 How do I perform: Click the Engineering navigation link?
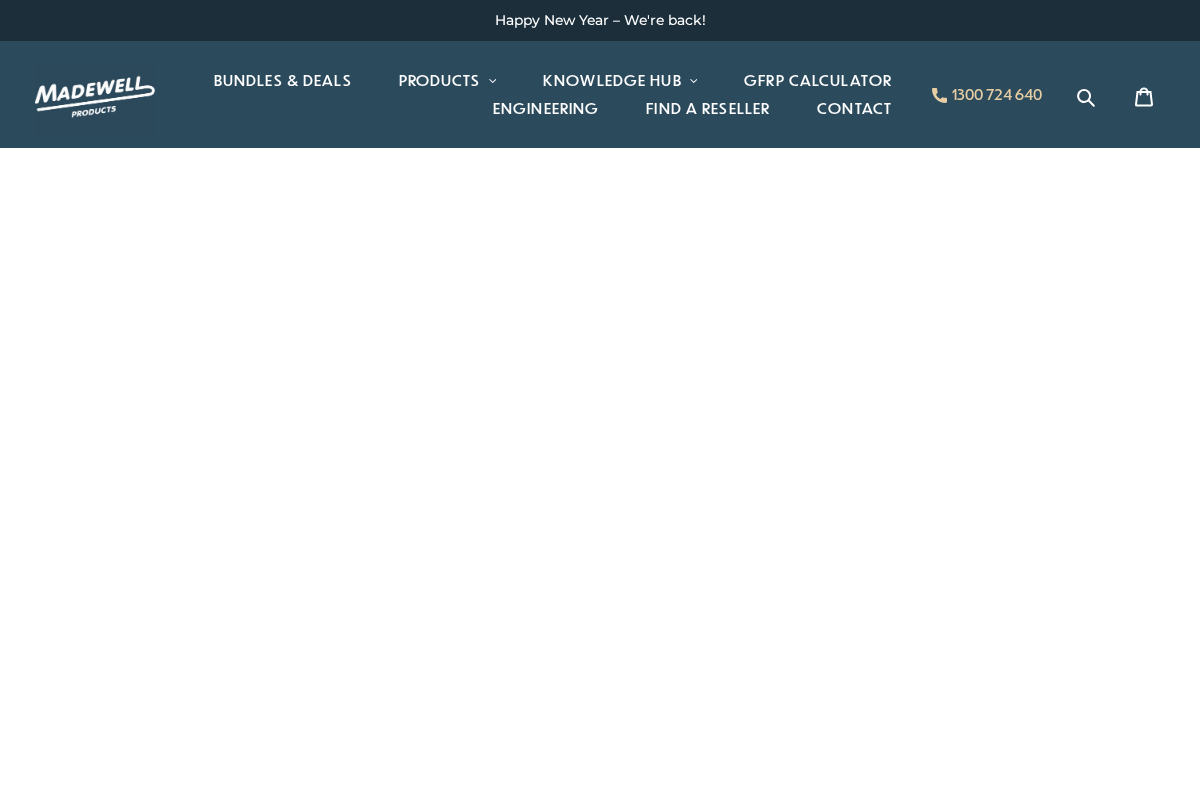point(545,109)
